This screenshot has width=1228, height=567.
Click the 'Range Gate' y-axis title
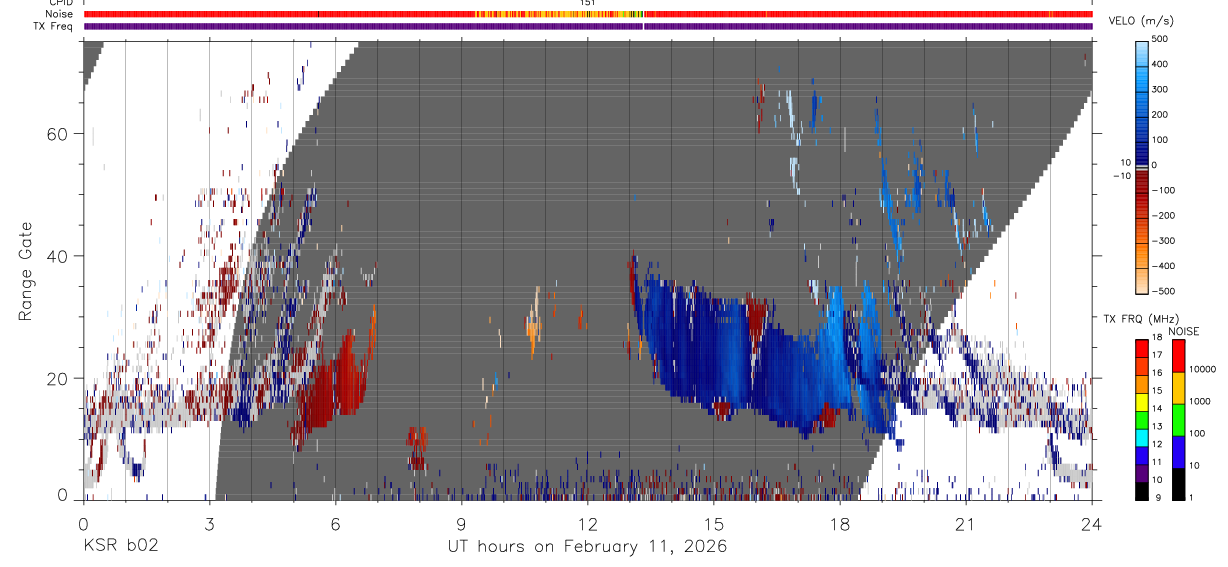pyautogui.click(x=26, y=270)
